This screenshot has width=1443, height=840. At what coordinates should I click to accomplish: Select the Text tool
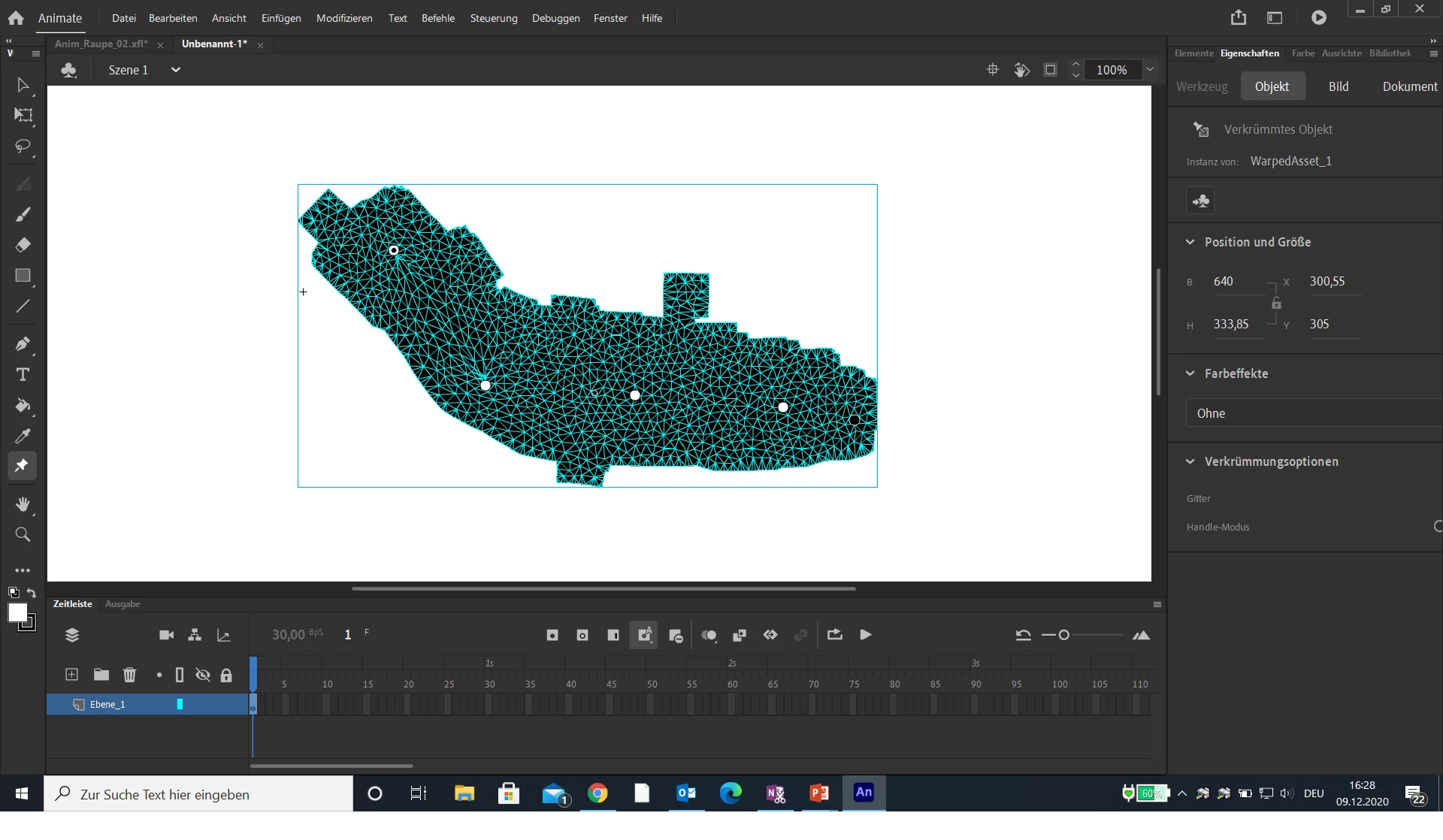[x=23, y=374]
